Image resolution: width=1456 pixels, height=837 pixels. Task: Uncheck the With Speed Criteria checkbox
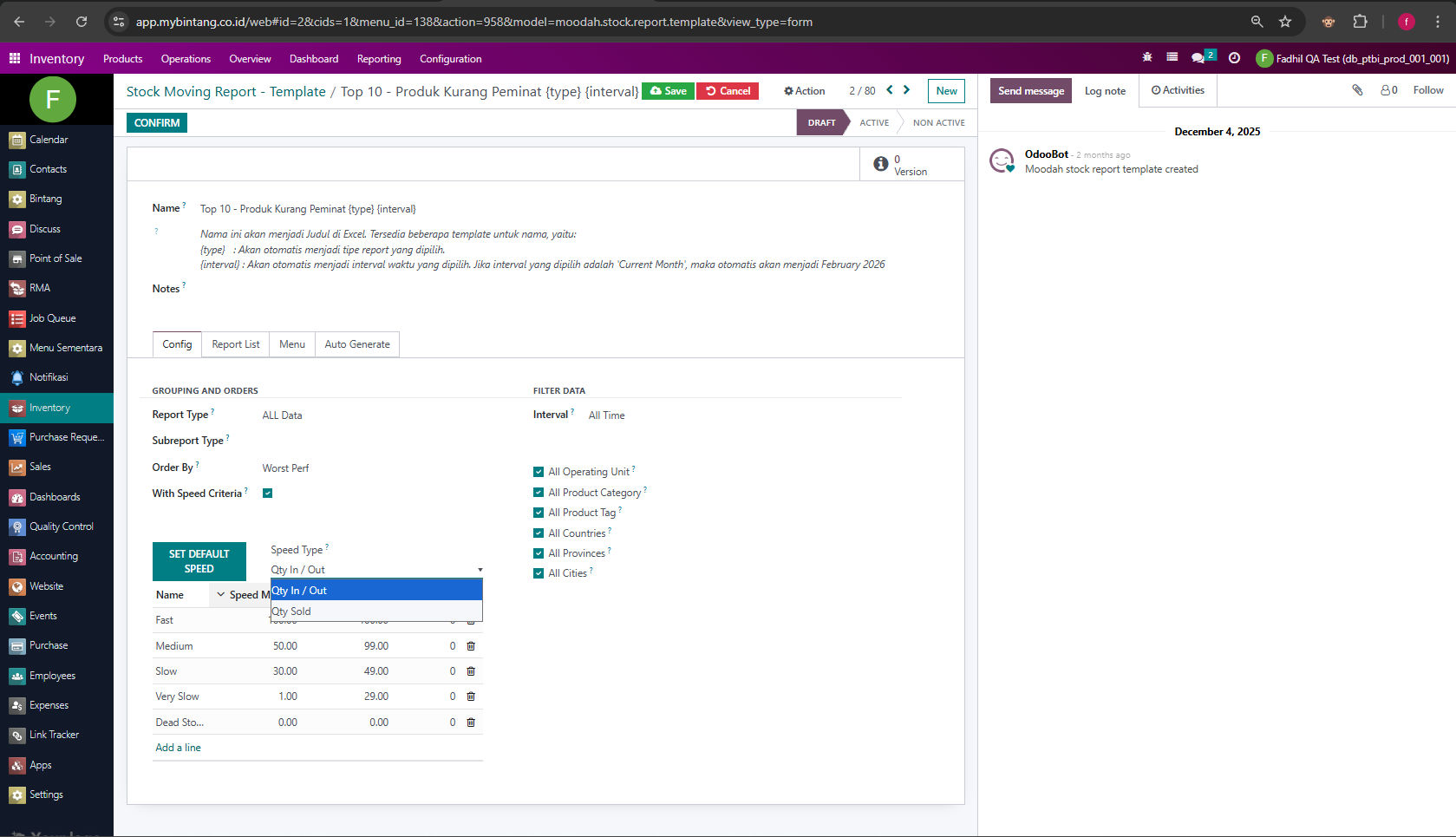coord(268,494)
